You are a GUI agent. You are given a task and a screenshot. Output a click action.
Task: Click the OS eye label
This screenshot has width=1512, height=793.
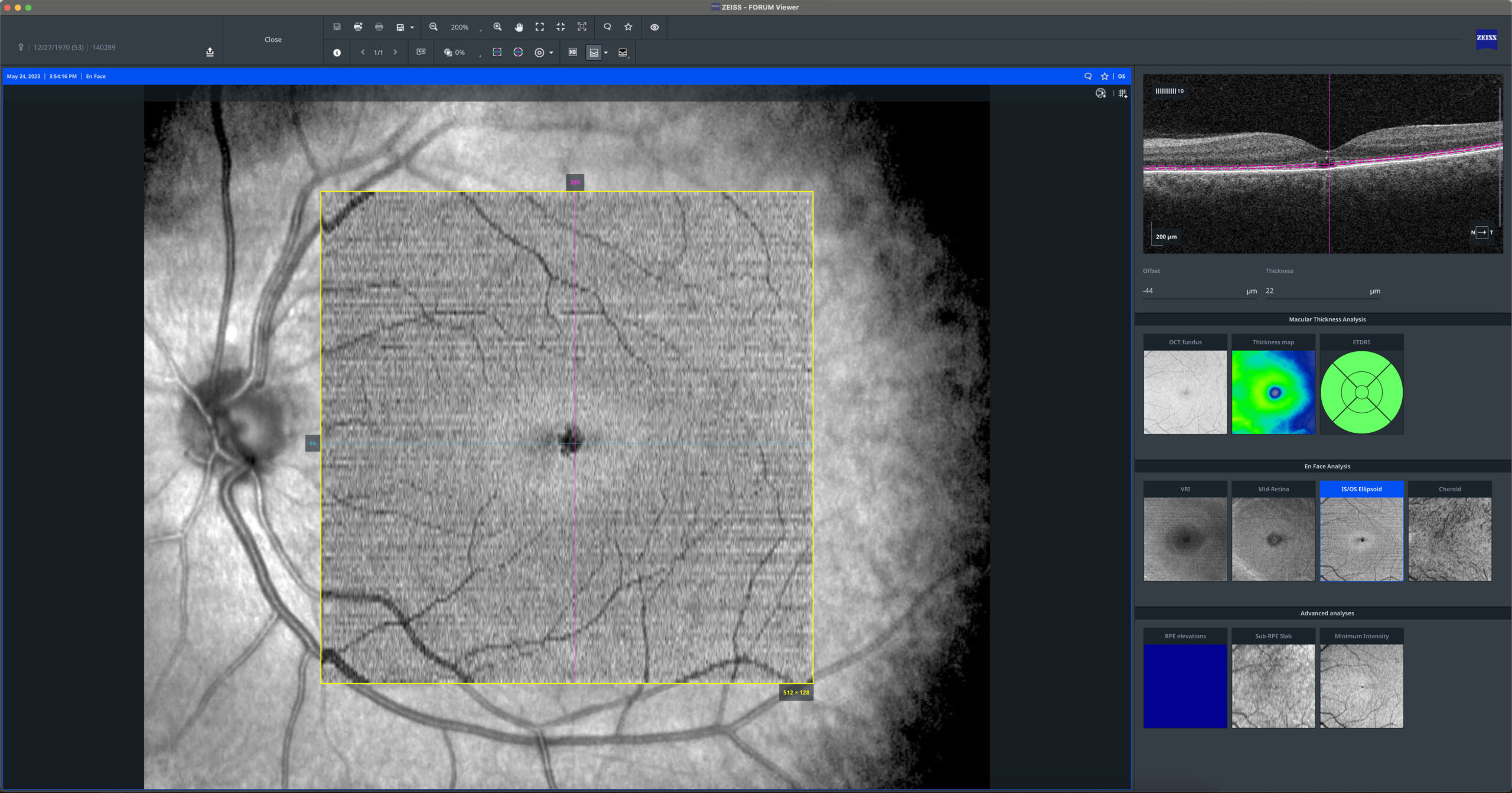pyautogui.click(x=1122, y=76)
